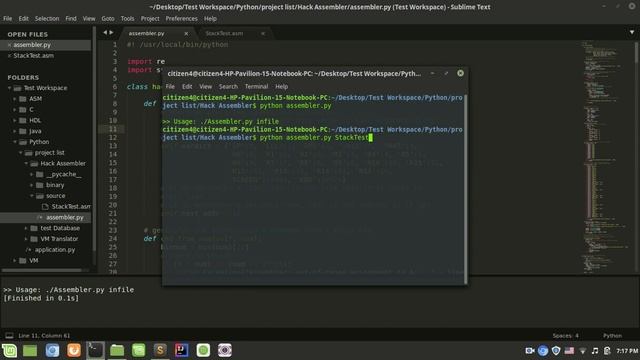This screenshot has width=640, height=360.
Task: Open the Project menu
Action: point(150,18)
